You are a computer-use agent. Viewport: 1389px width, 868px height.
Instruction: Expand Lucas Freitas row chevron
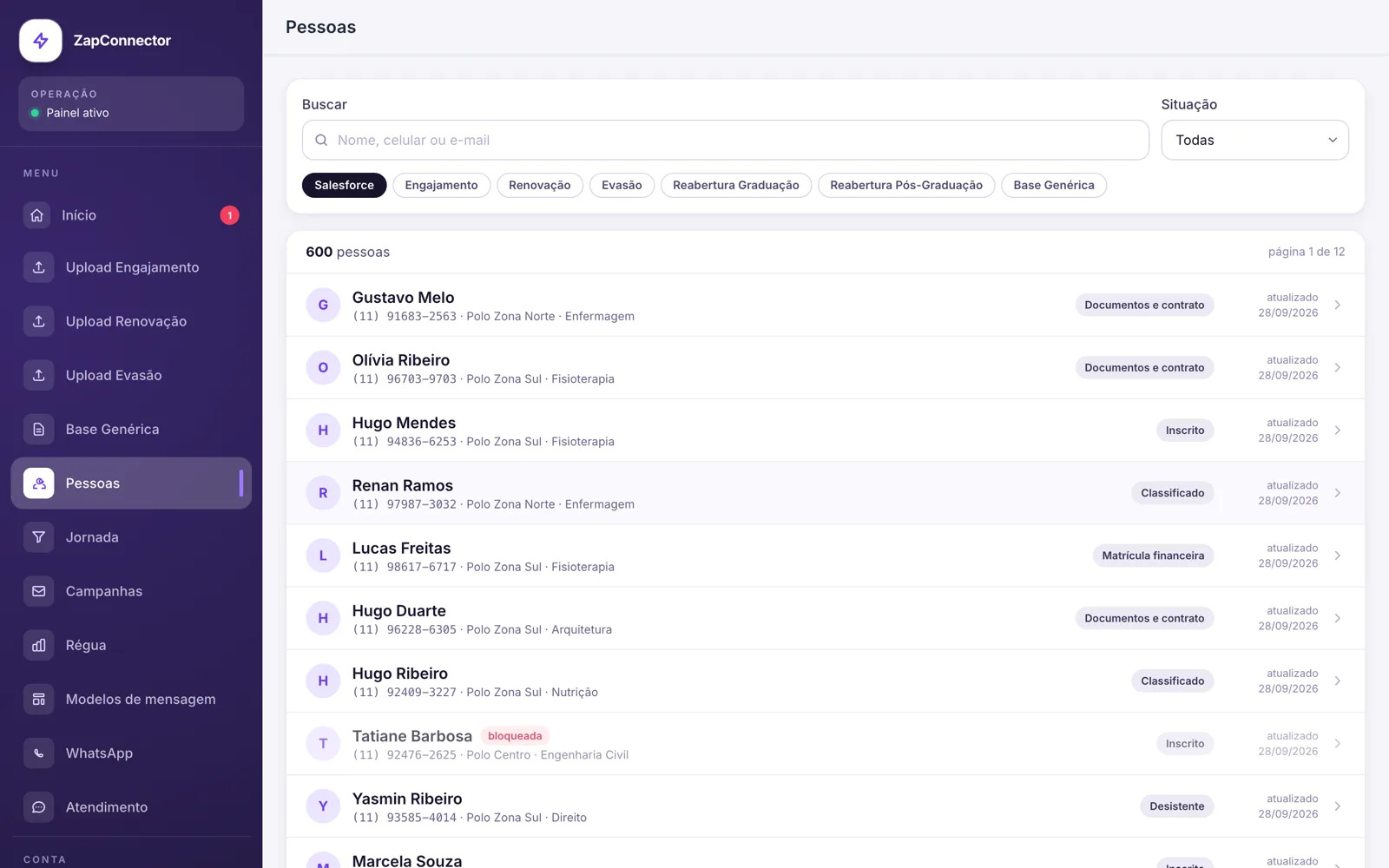(x=1338, y=556)
